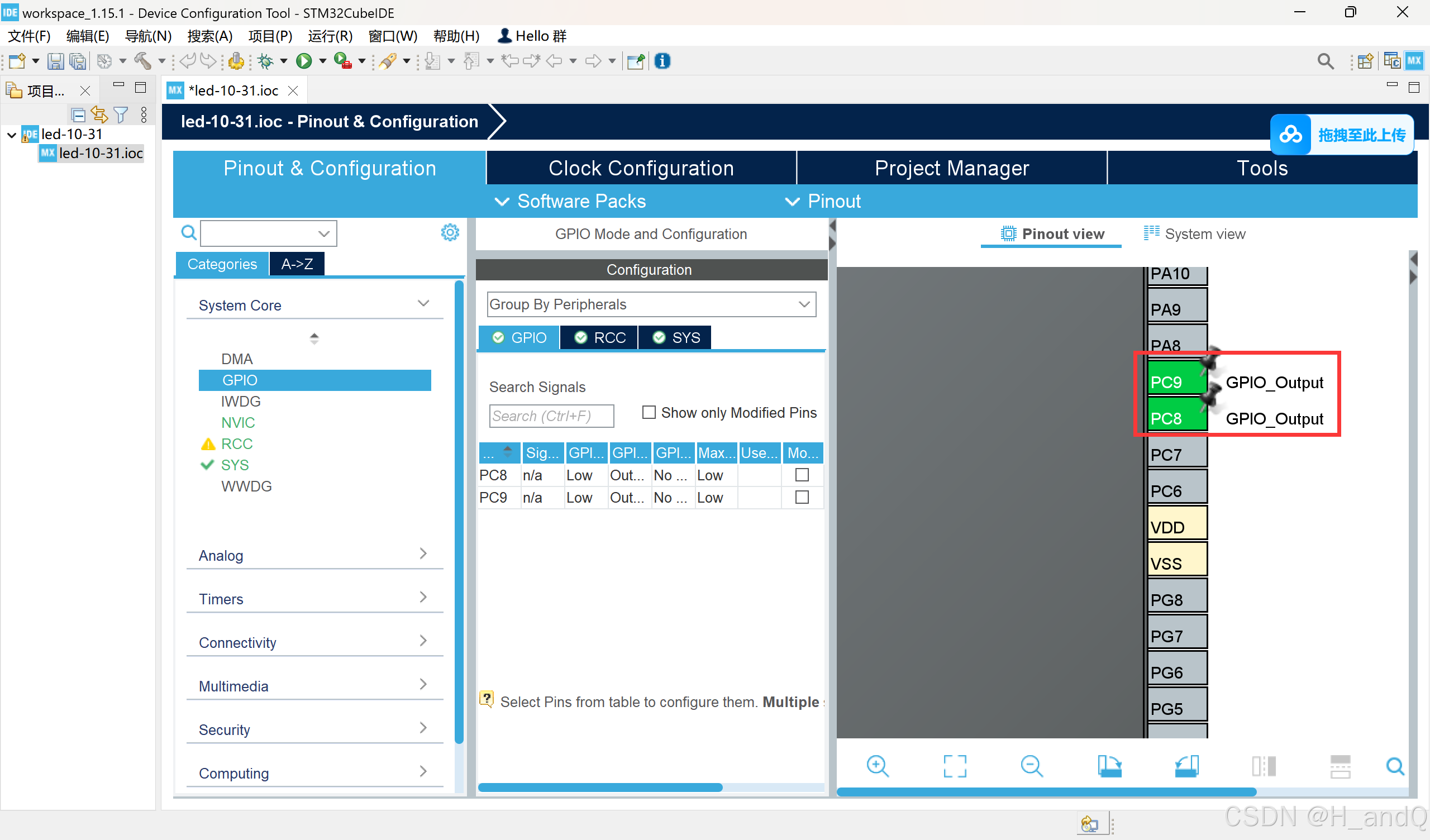Image resolution: width=1430 pixels, height=840 pixels.
Task: Tick the Modified checkbox in PC9 row
Action: click(801, 497)
